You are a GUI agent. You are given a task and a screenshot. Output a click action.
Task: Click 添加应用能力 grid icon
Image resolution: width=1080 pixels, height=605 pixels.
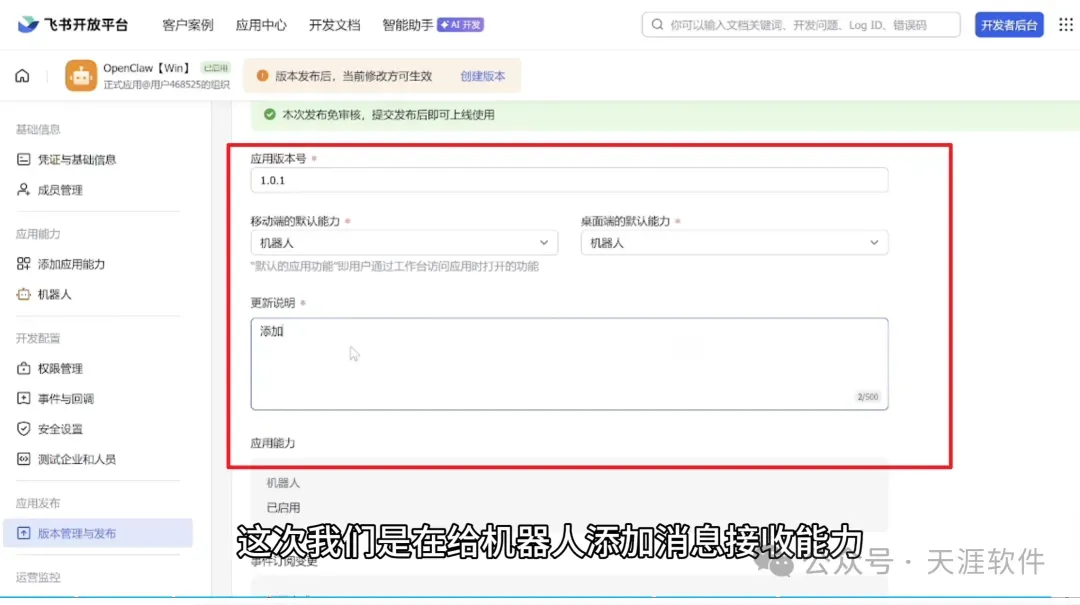point(23,264)
